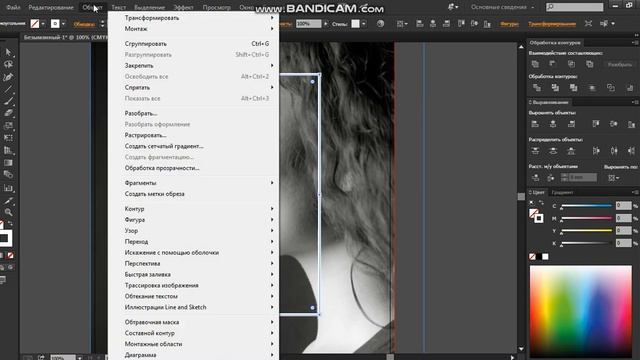Align vertical centers in the Align panel
This screenshot has width=640, height=360.
tap(613, 124)
